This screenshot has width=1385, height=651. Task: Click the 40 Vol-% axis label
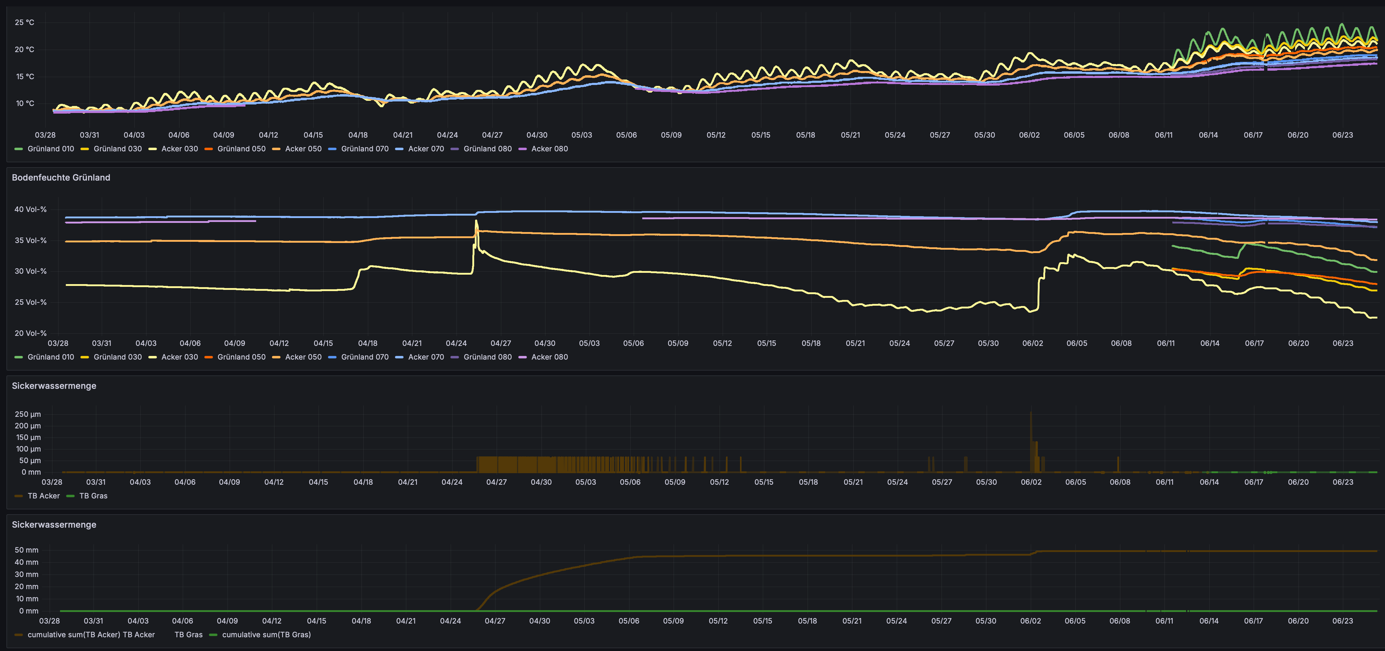[30, 210]
